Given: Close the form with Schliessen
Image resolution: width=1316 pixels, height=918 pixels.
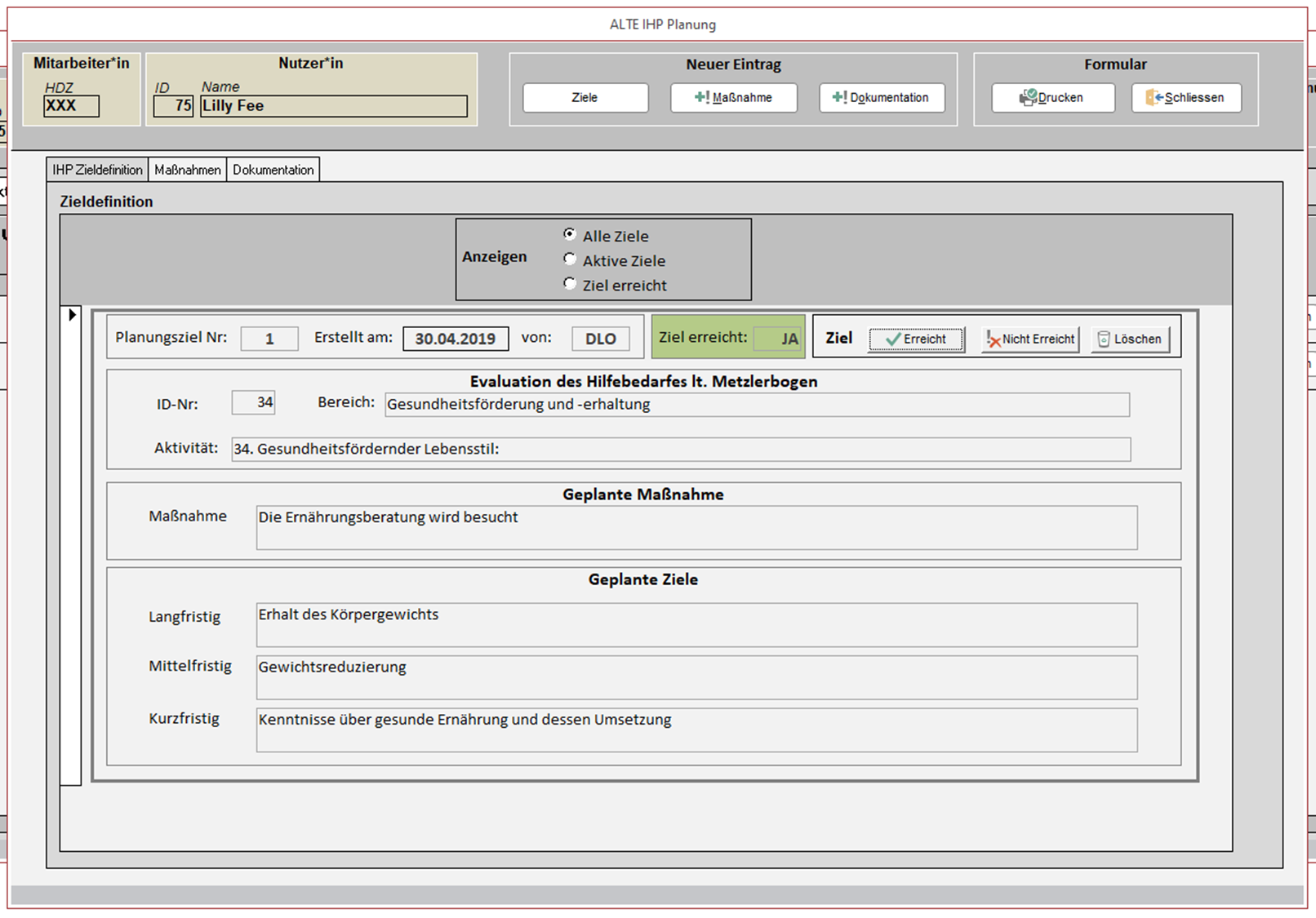Looking at the screenshot, I should [1186, 97].
